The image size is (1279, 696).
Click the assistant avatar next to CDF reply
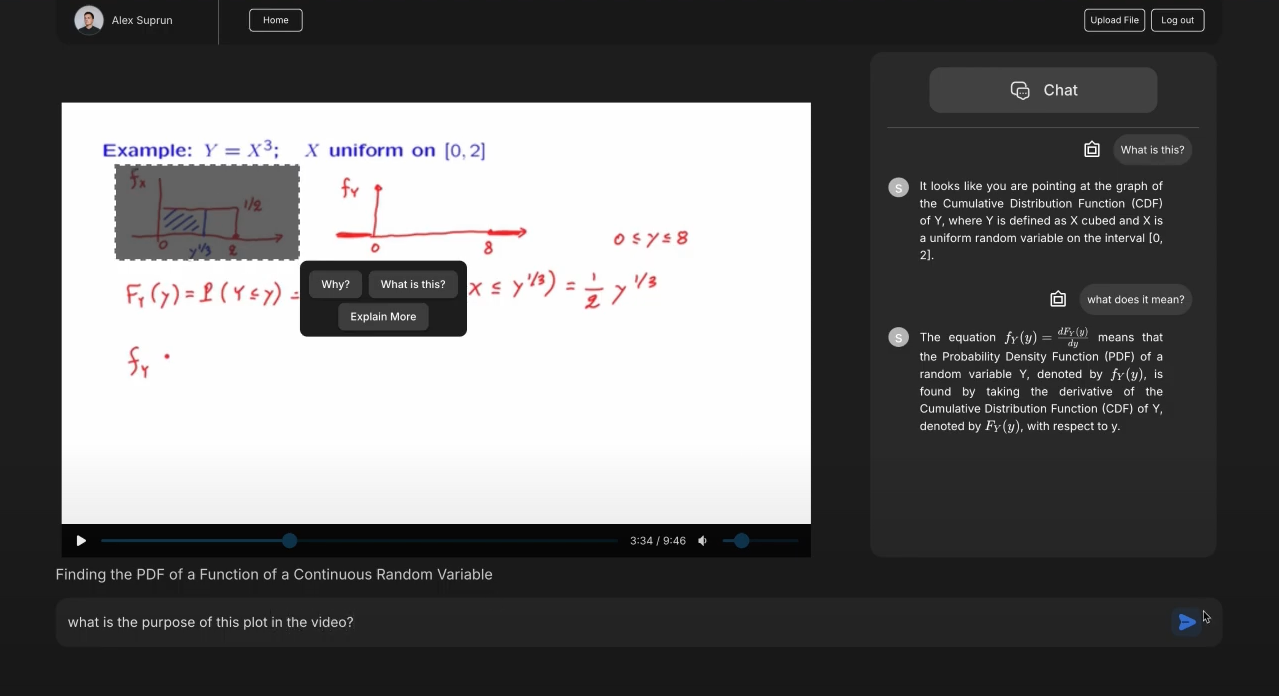pyautogui.click(x=899, y=187)
